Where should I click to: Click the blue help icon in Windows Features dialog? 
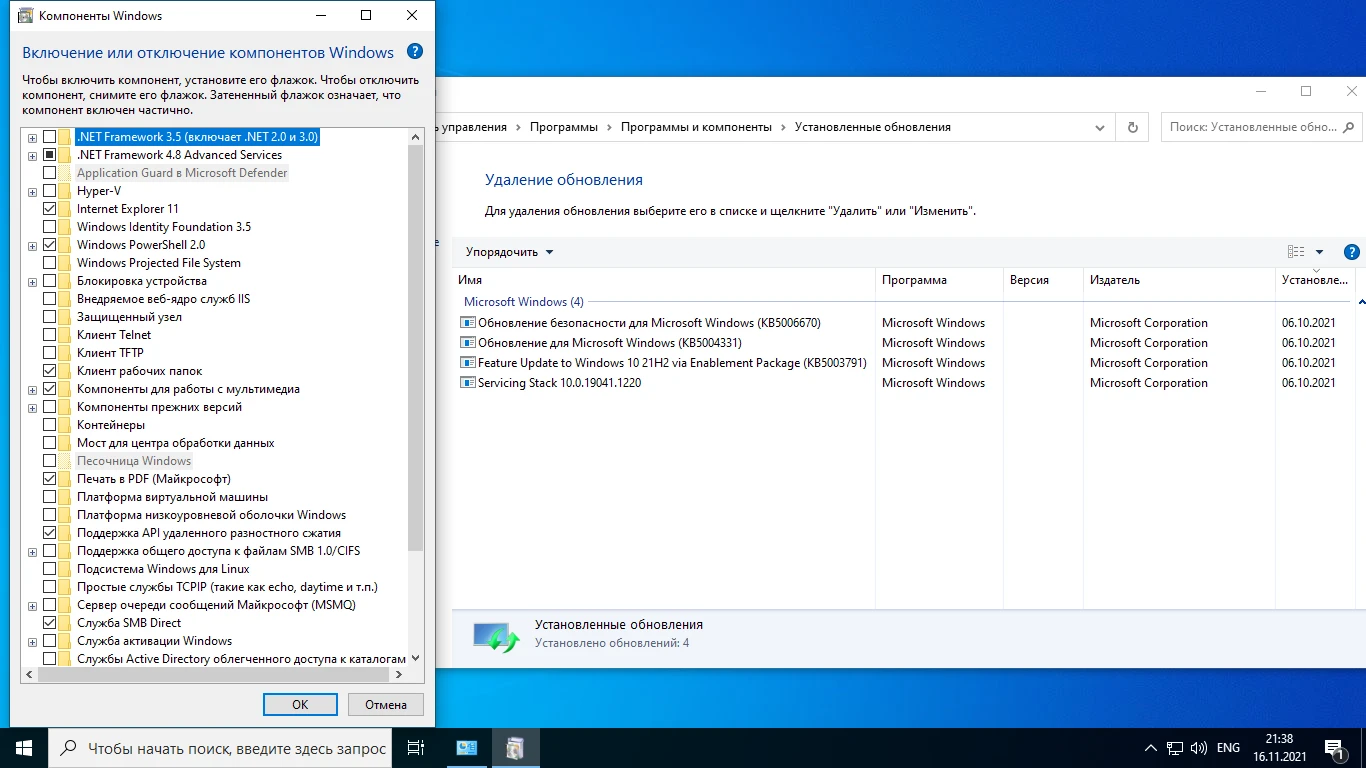pos(415,52)
